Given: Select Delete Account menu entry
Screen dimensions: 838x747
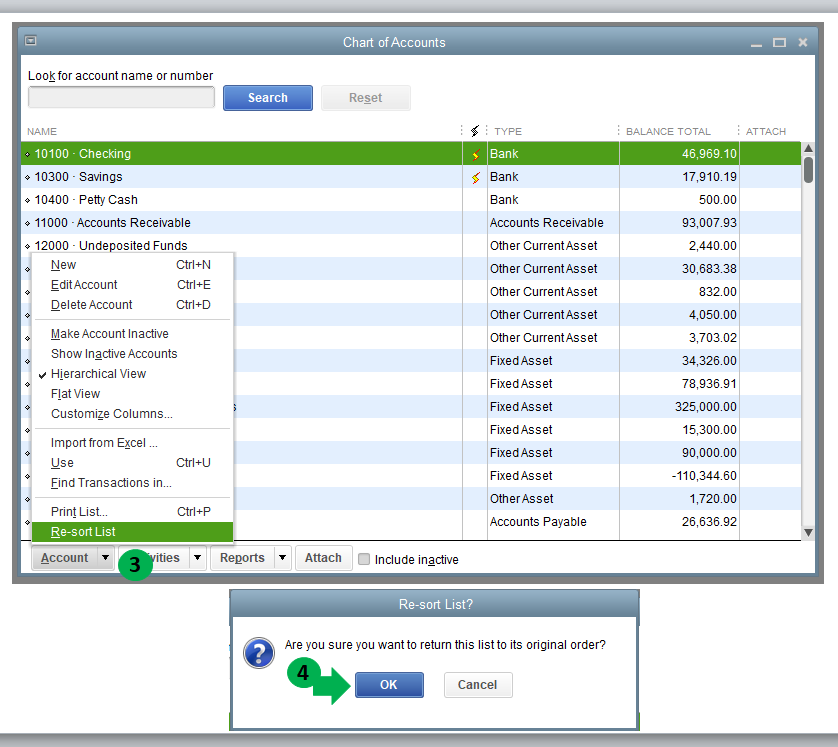Looking at the screenshot, I should pyautogui.click(x=133, y=305).
